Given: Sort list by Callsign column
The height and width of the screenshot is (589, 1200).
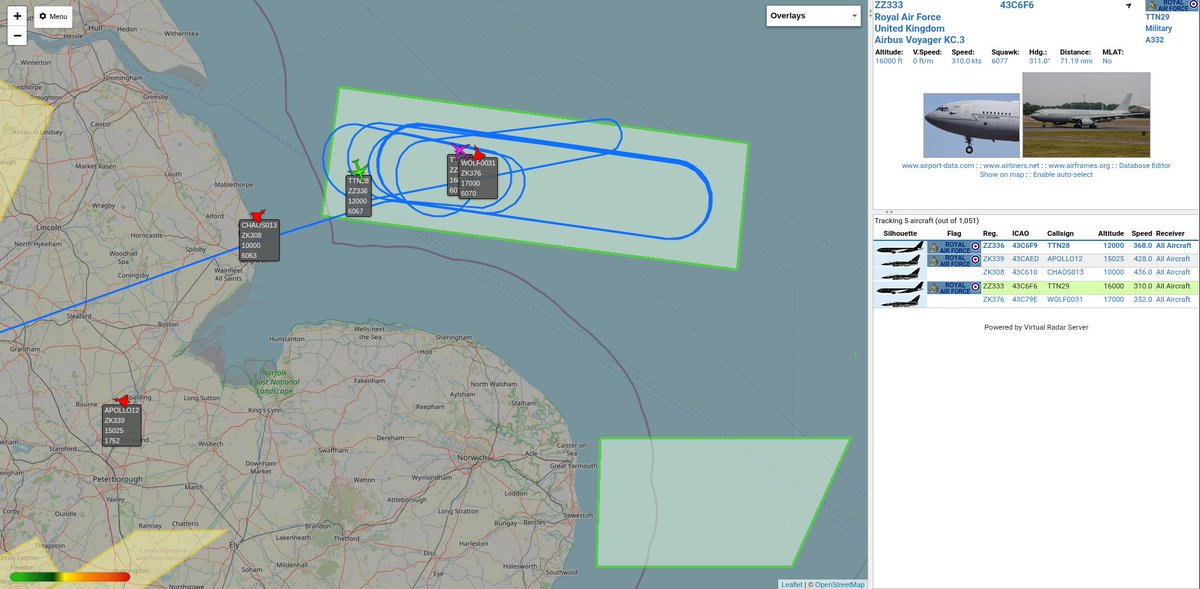Looking at the screenshot, I should click(x=1062, y=233).
